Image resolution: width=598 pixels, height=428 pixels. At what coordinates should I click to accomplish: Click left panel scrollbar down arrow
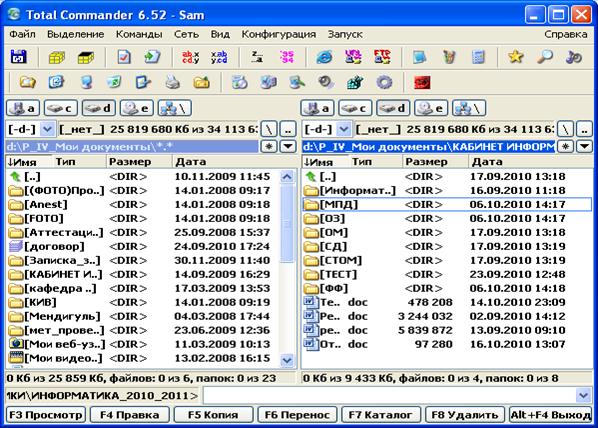[287, 360]
